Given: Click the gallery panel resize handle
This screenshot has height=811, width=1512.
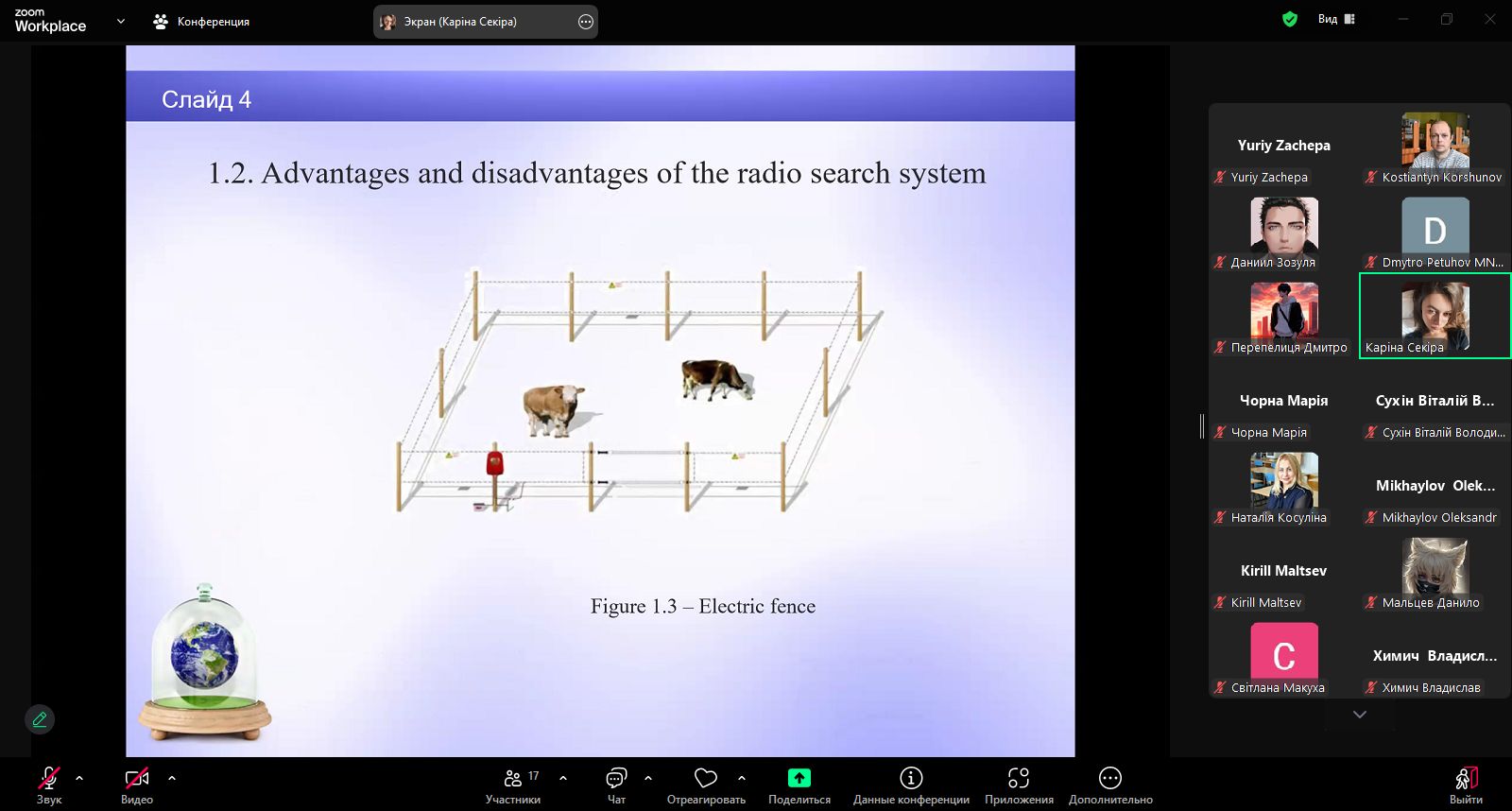Looking at the screenshot, I should pos(1202,426).
